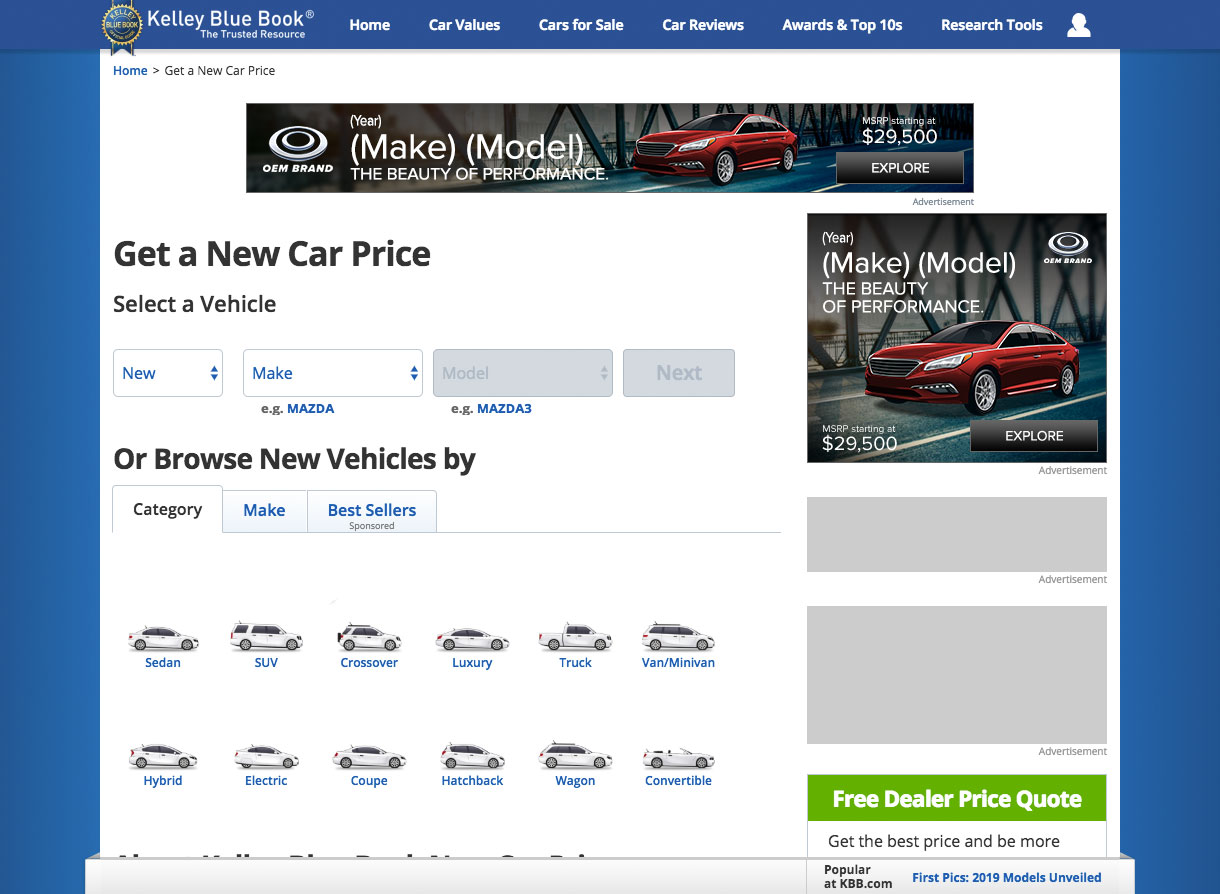The width and height of the screenshot is (1220, 894).
Task: Click the Convertible category text link
Action: point(678,781)
